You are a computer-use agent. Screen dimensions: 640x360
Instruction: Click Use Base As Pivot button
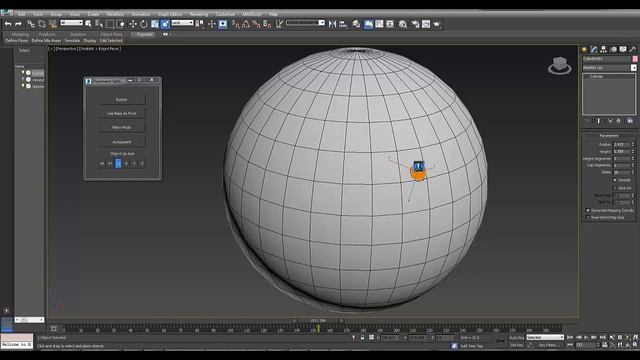point(122,113)
